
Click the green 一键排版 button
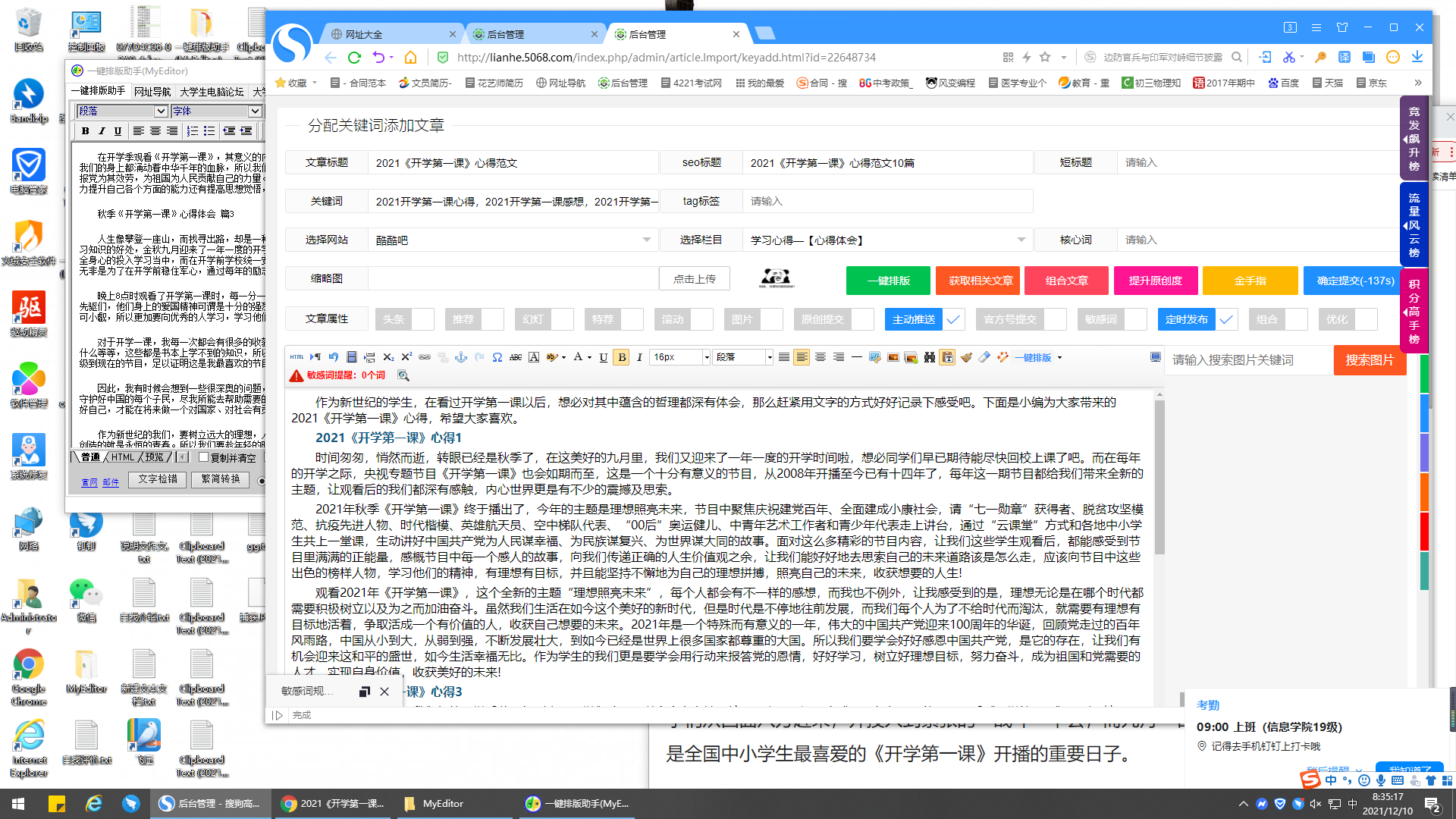(x=888, y=281)
